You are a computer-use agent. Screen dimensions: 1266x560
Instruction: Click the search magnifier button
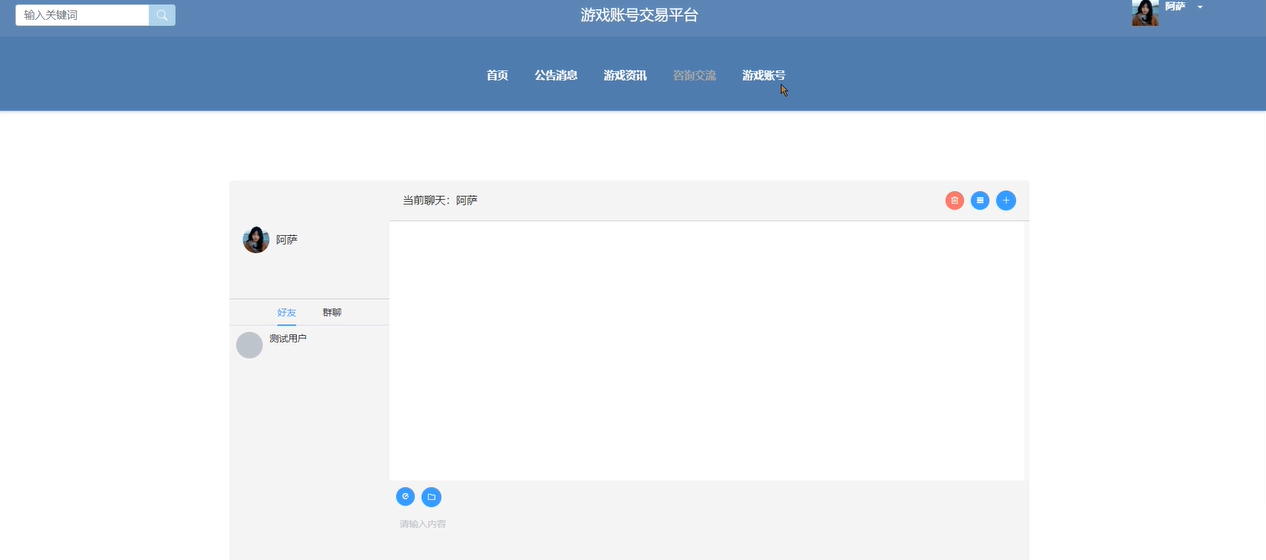pyautogui.click(x=162, y=15)
